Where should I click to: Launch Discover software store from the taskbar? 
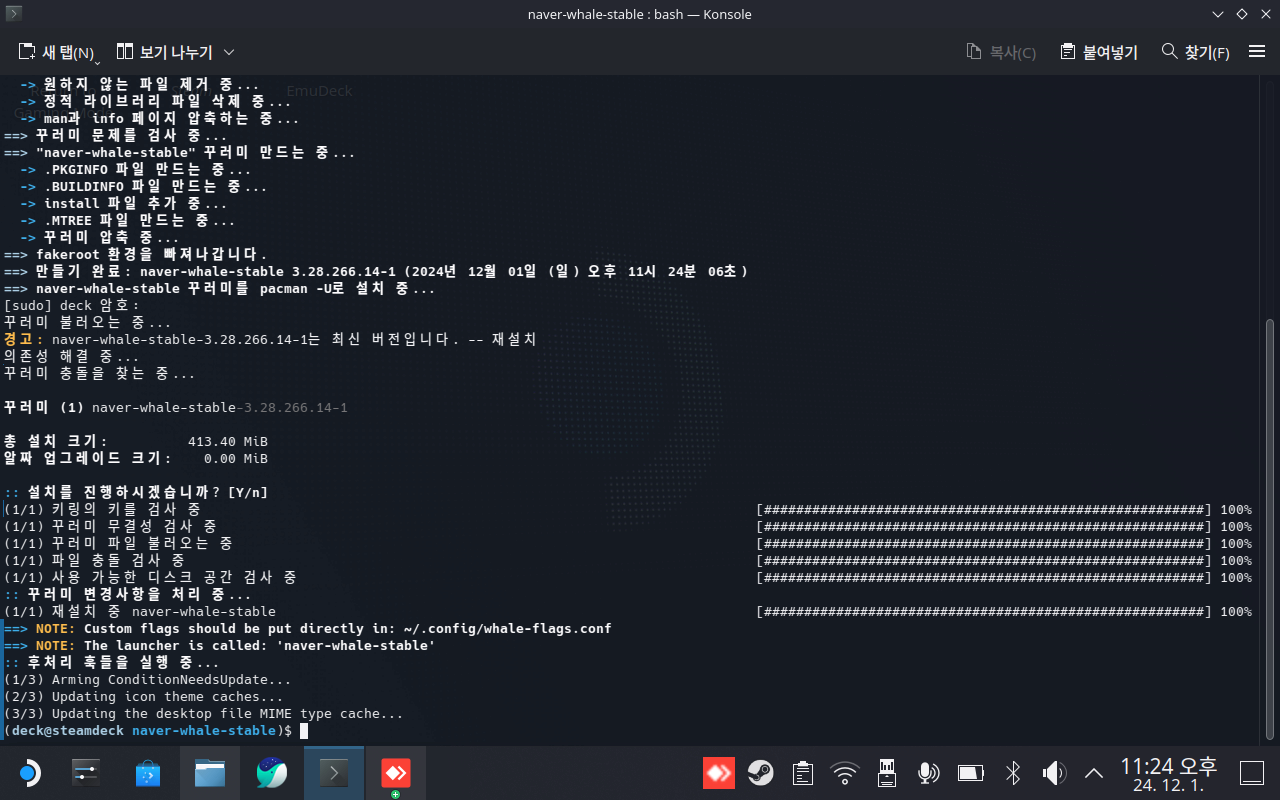point(148,773)
